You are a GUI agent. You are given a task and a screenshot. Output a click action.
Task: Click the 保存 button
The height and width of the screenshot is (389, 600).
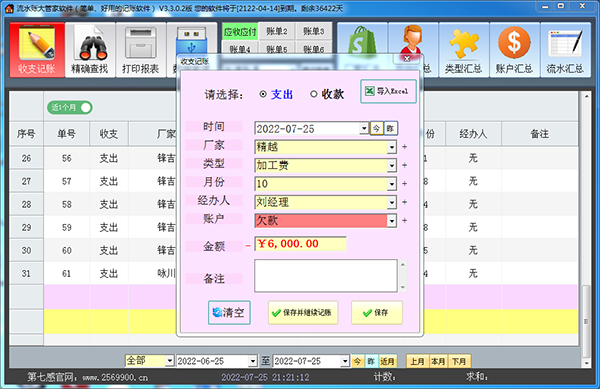(x=377, y=313)
